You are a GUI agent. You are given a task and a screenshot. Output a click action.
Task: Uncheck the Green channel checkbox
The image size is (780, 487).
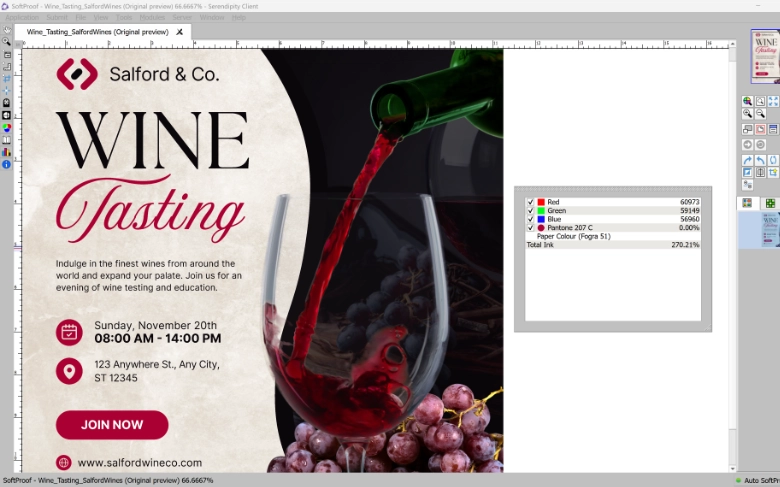tap(530, 211)
